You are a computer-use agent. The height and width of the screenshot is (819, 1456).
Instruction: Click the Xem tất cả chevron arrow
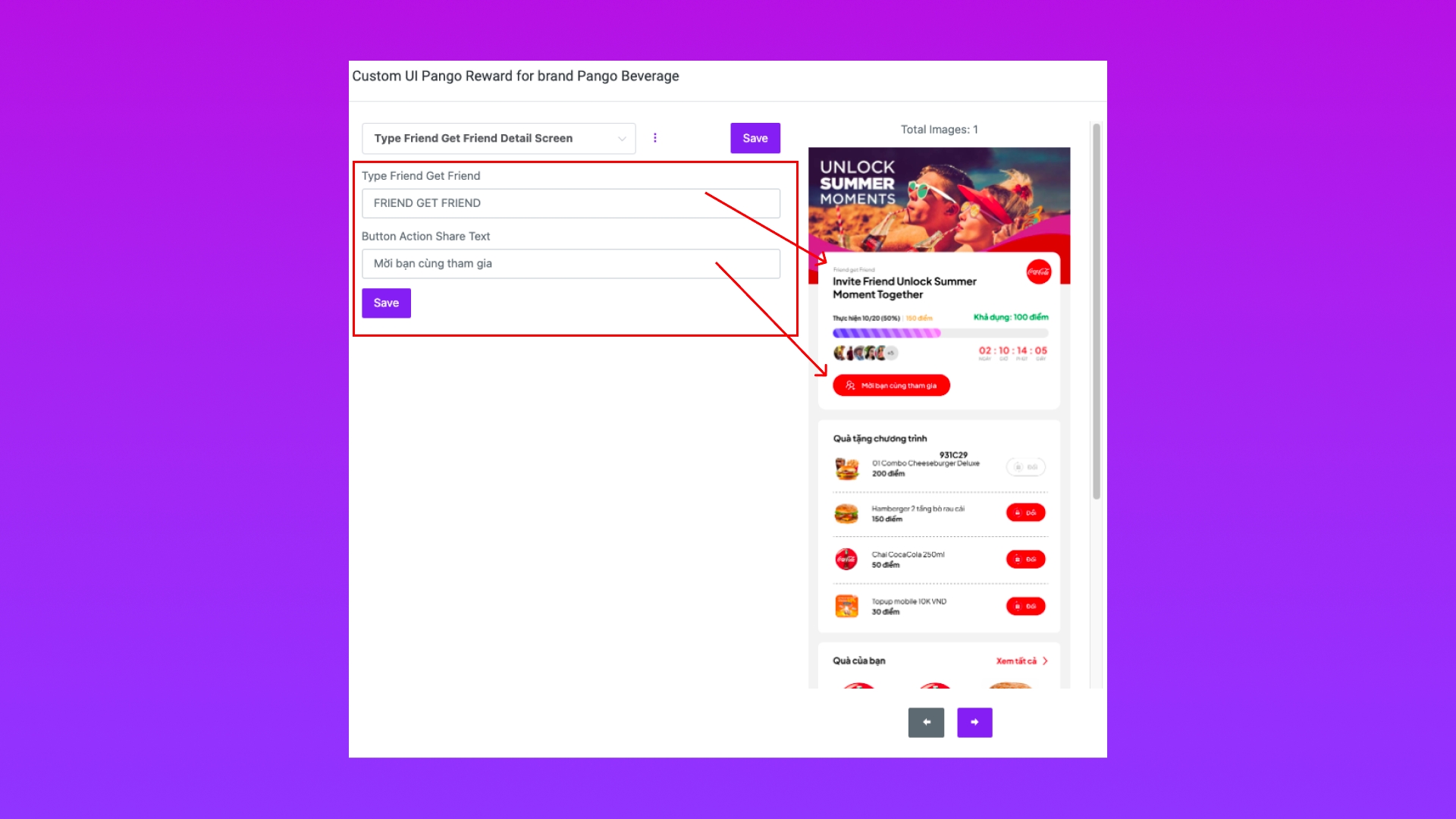pos(1045,661)
